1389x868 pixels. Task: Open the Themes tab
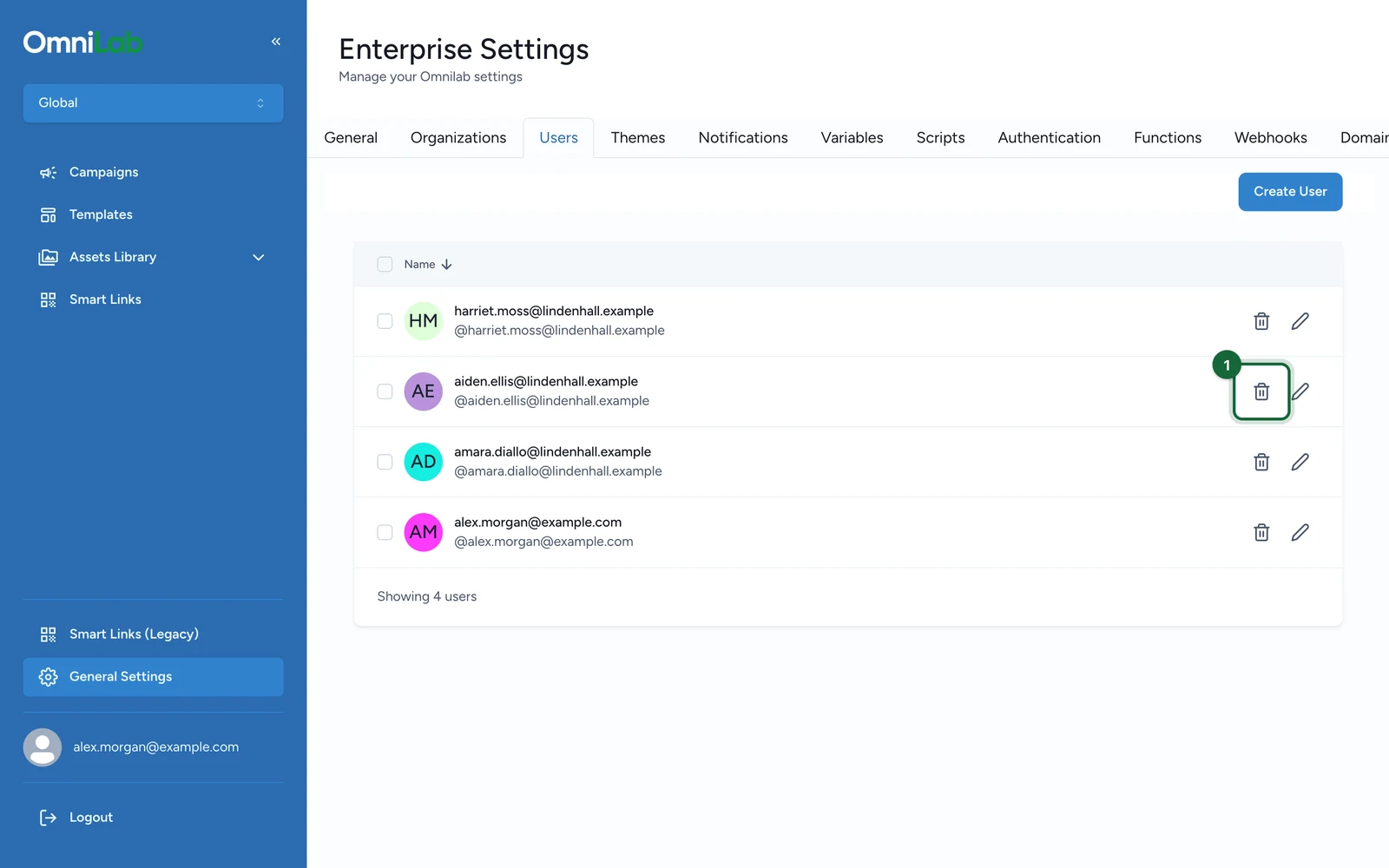click(638, 138)
